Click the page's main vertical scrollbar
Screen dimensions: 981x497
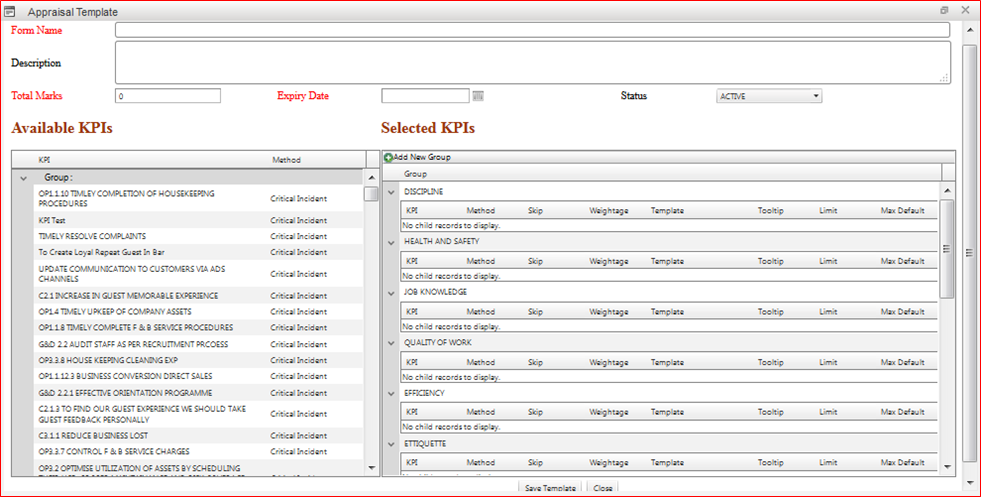tap(969, 250)
